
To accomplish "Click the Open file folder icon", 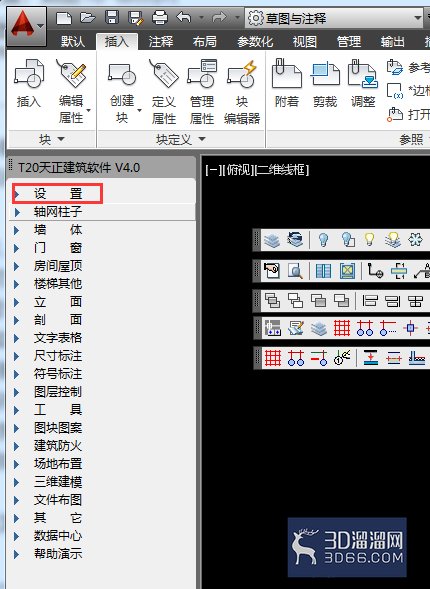I will (x=88, y=17).
